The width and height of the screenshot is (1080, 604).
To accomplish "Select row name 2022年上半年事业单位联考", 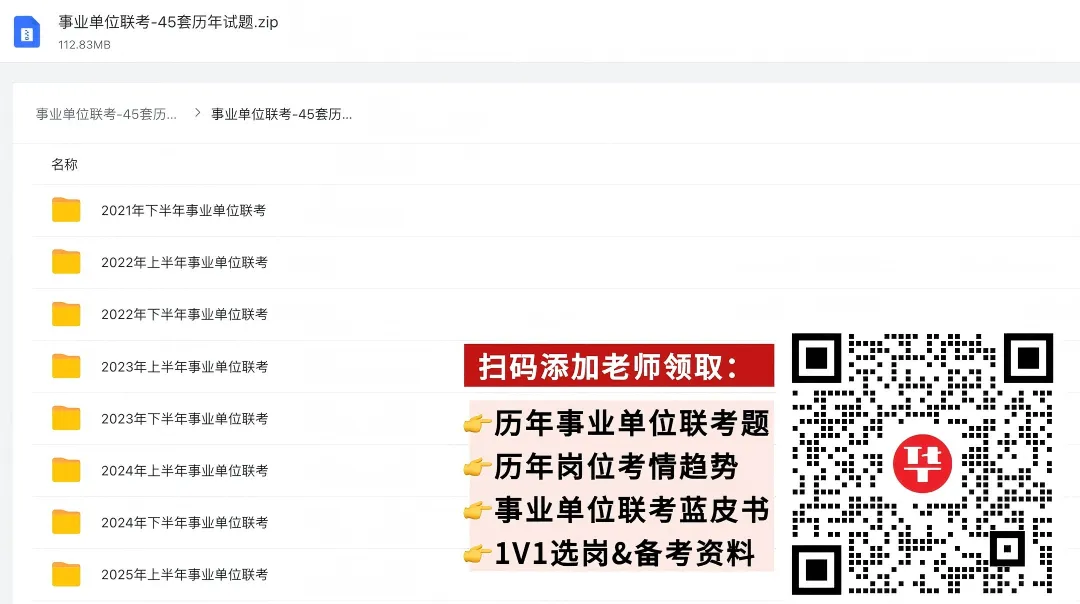I will point(184,262).
